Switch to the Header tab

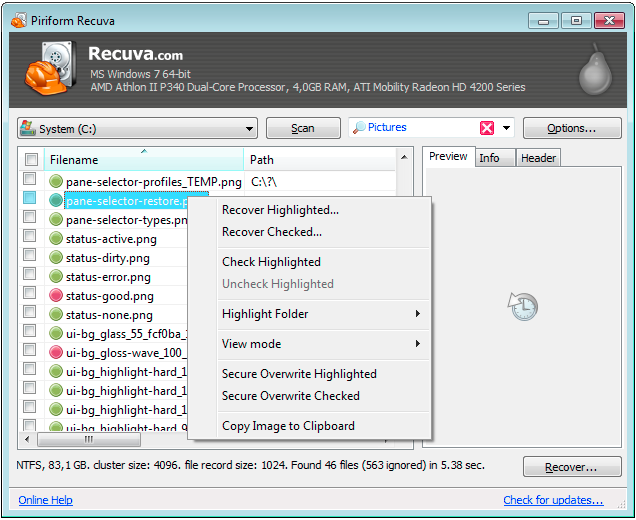click(538, 158)
